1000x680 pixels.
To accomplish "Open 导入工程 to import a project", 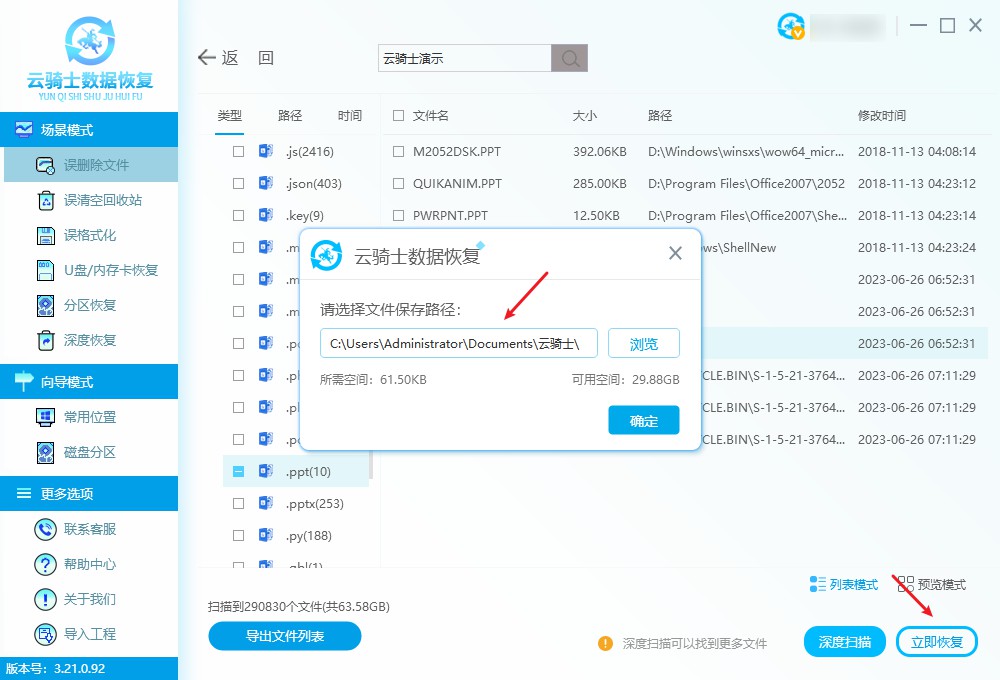I will (90, 633).
